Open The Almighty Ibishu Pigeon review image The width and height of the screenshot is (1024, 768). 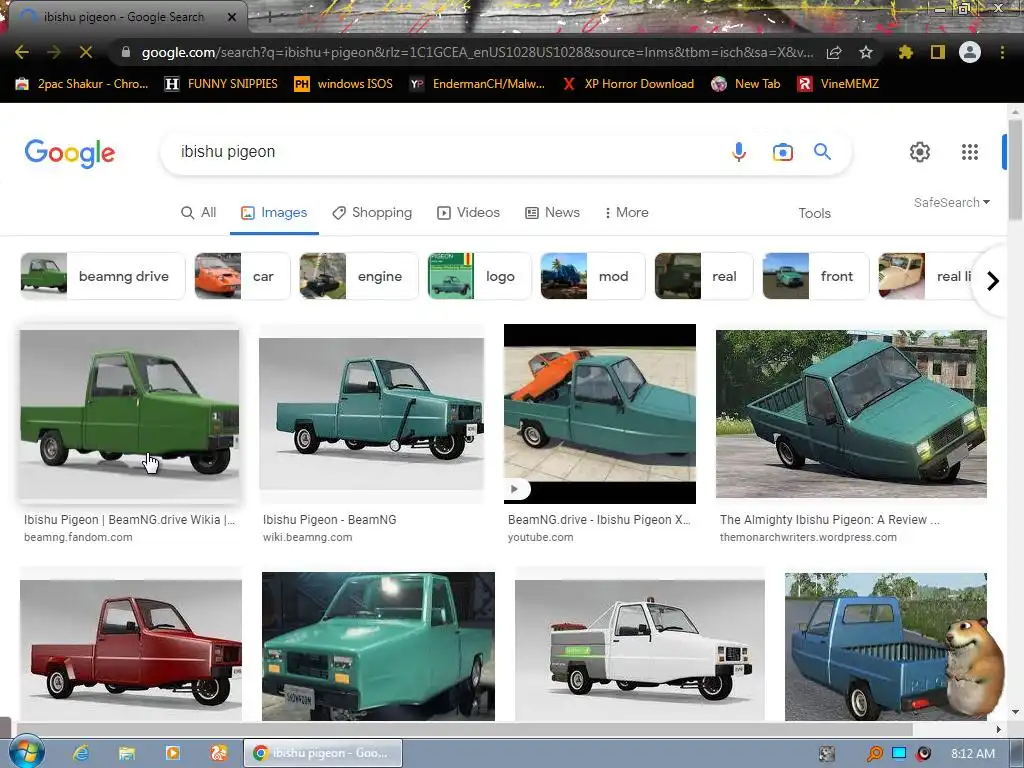coord(851,413)
